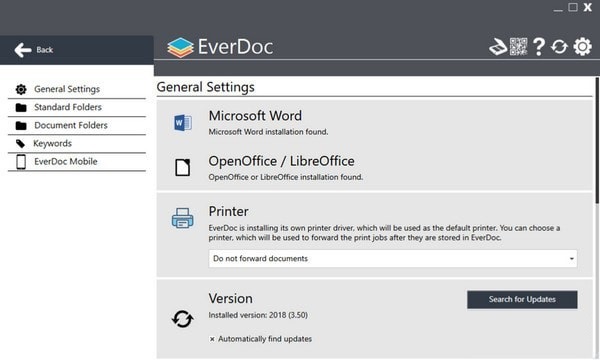Toggle Automatically find updates checkbox
Image resolution: width=600 pixels, height=360 pixels.
pos(212,339)
